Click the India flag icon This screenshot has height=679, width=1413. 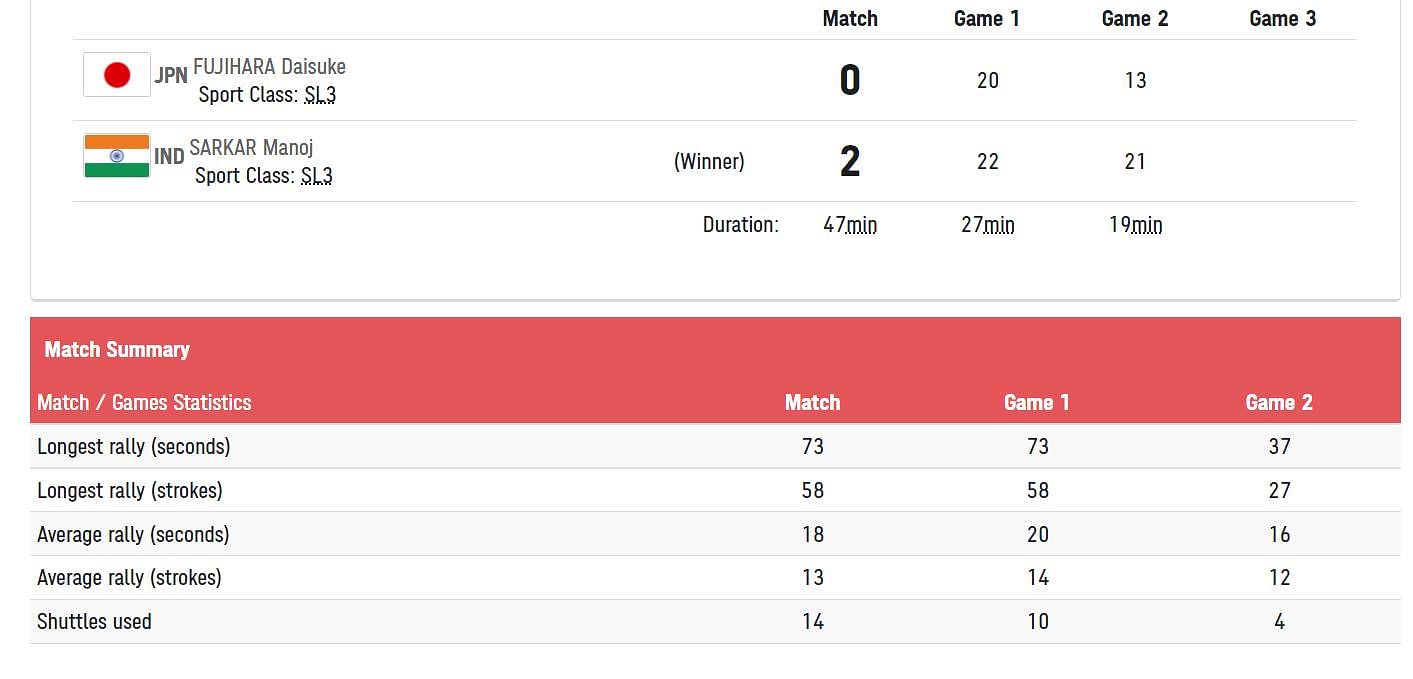[x=117, y=156]
